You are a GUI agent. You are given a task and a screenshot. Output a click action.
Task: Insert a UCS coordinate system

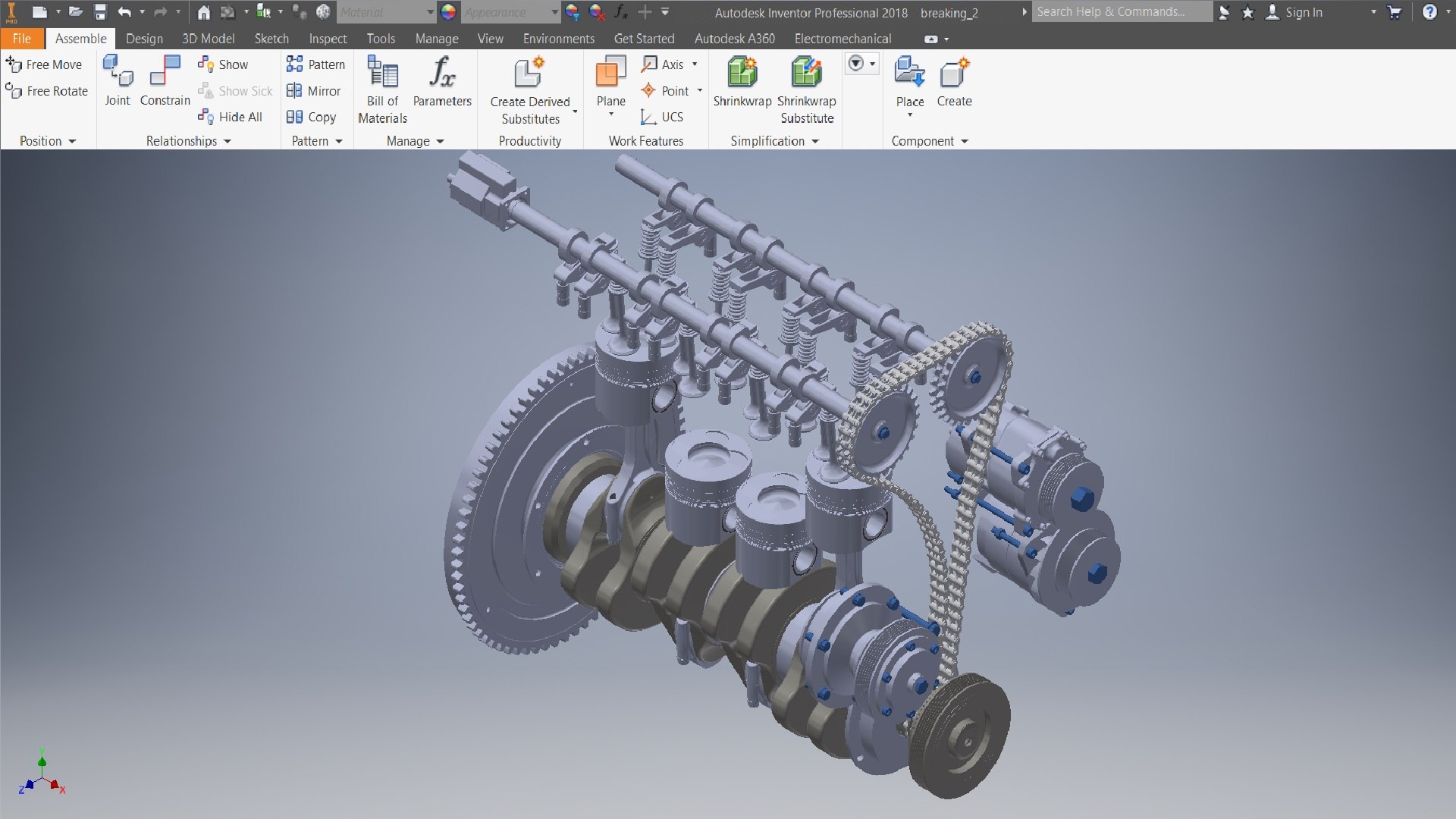[662, 117]
